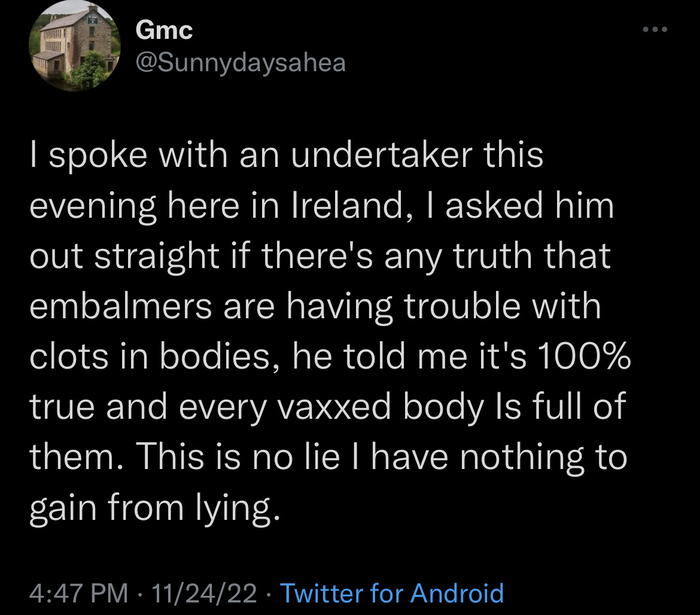Open the Twitter for Android source link
Screen dimensions: 700x615
click(392, 593)
